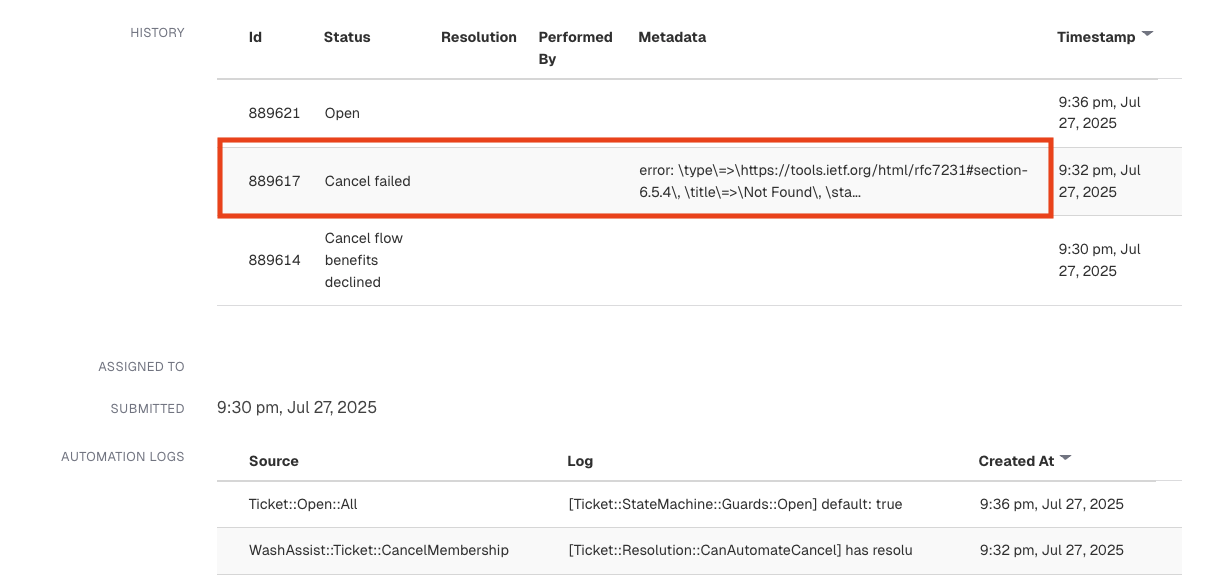
Task: Click the CanAutomateCancel log message
Action: [x=740, y=550]
